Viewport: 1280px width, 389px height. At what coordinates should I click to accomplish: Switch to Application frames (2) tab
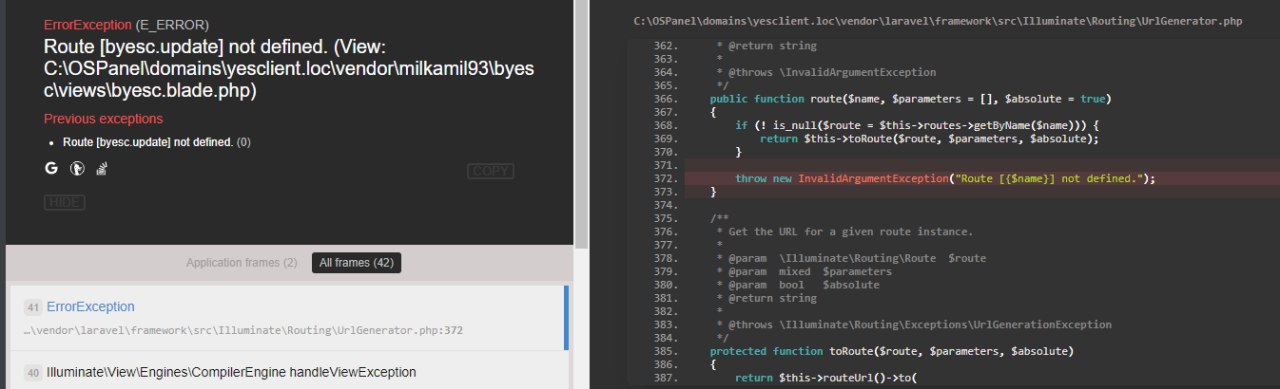(241, 263)
